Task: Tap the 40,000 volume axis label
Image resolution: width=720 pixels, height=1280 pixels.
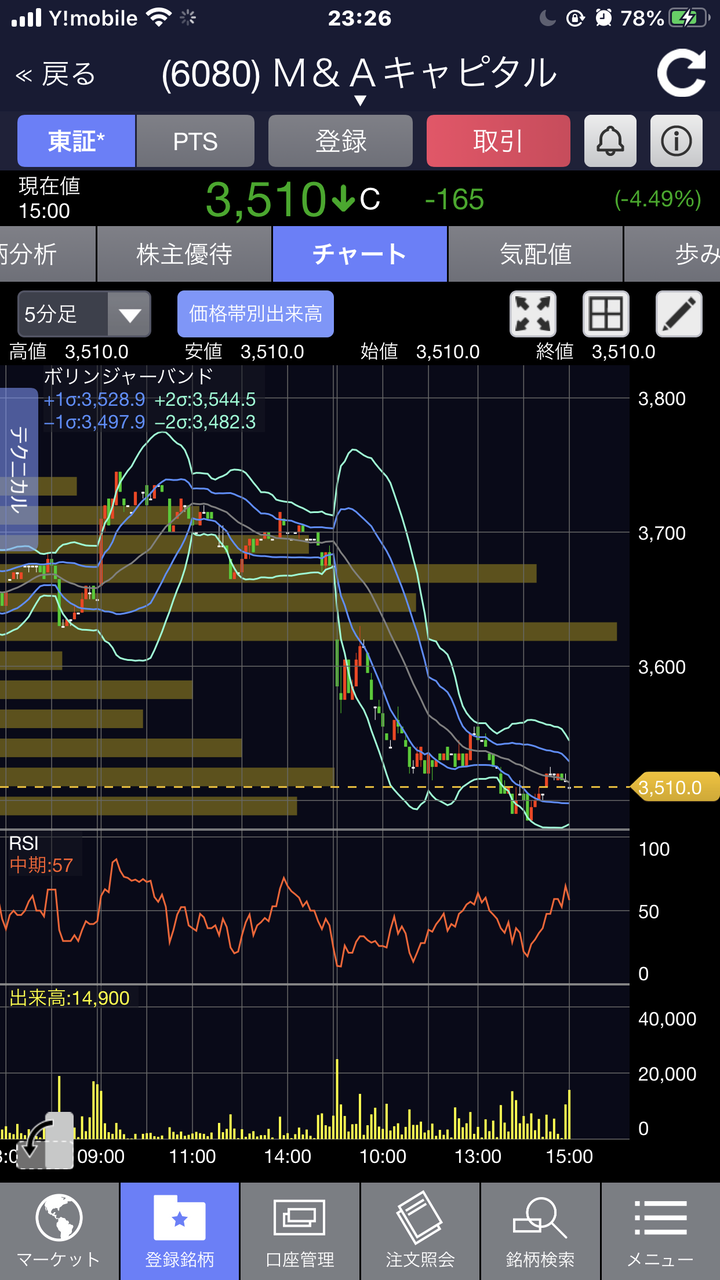Action: 667,1019
